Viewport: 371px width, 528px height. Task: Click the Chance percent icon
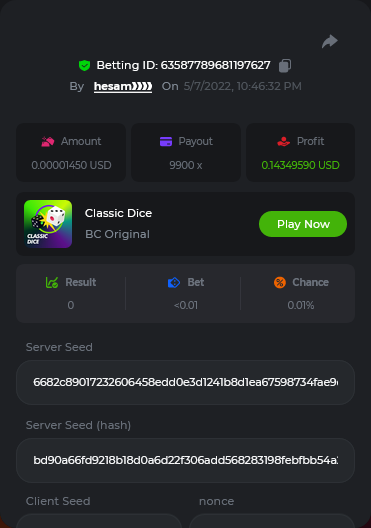pos(280,282)
